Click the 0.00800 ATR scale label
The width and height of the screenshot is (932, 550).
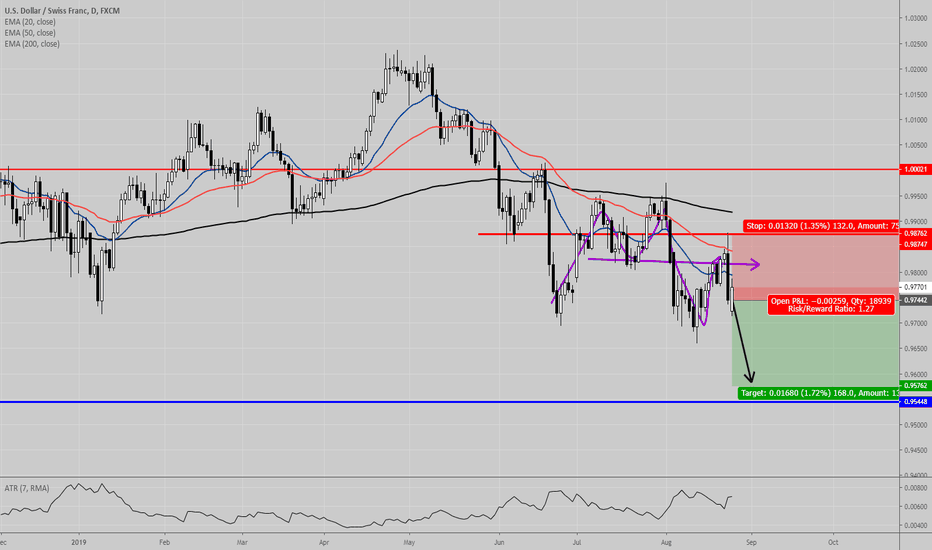click(x=915, y=488)
